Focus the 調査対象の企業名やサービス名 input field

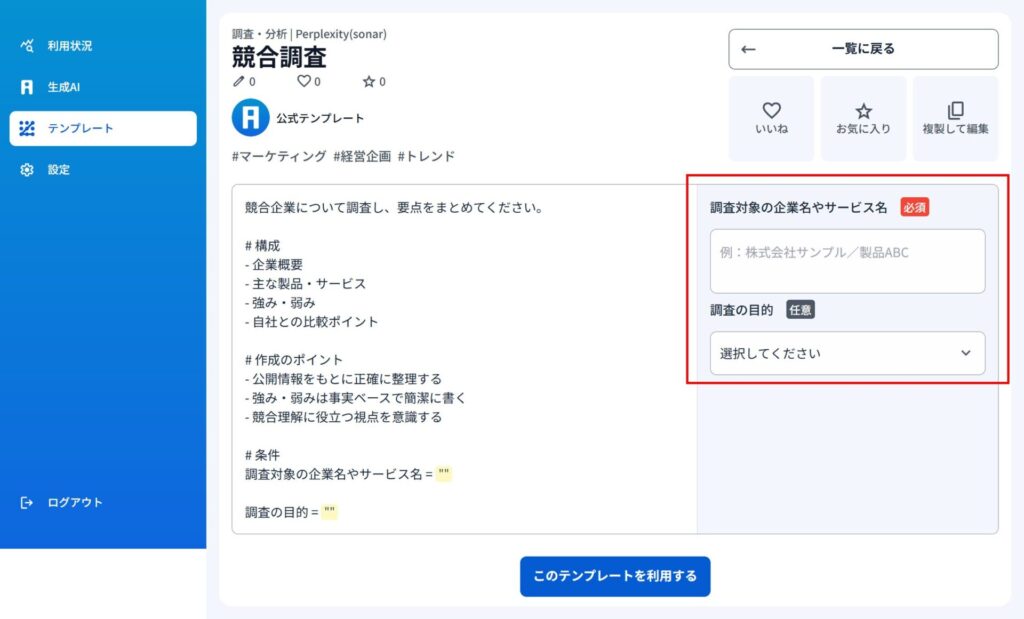(x=846, y=261)
